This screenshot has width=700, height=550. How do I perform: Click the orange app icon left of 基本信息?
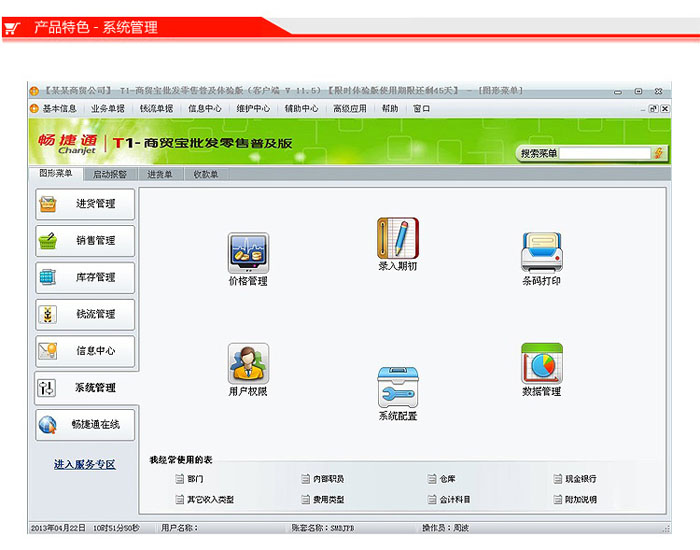click(34, 108)
